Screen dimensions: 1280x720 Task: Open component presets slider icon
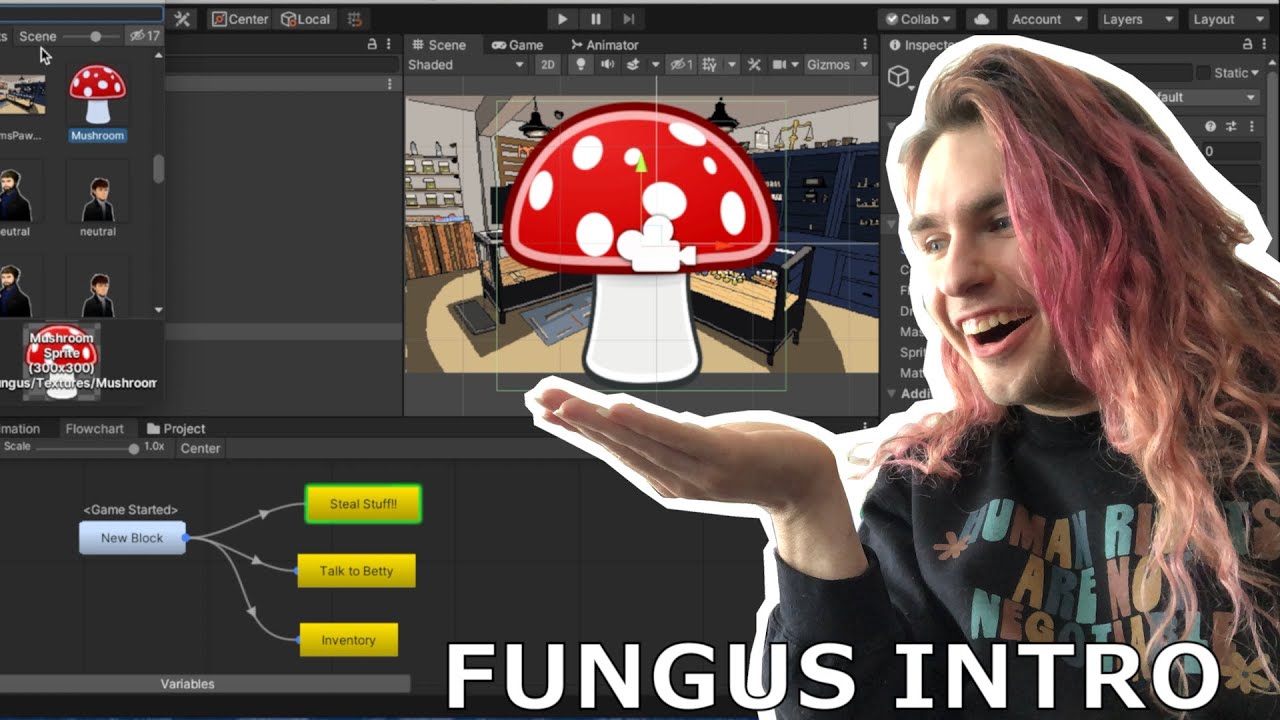pos(1231,126)
